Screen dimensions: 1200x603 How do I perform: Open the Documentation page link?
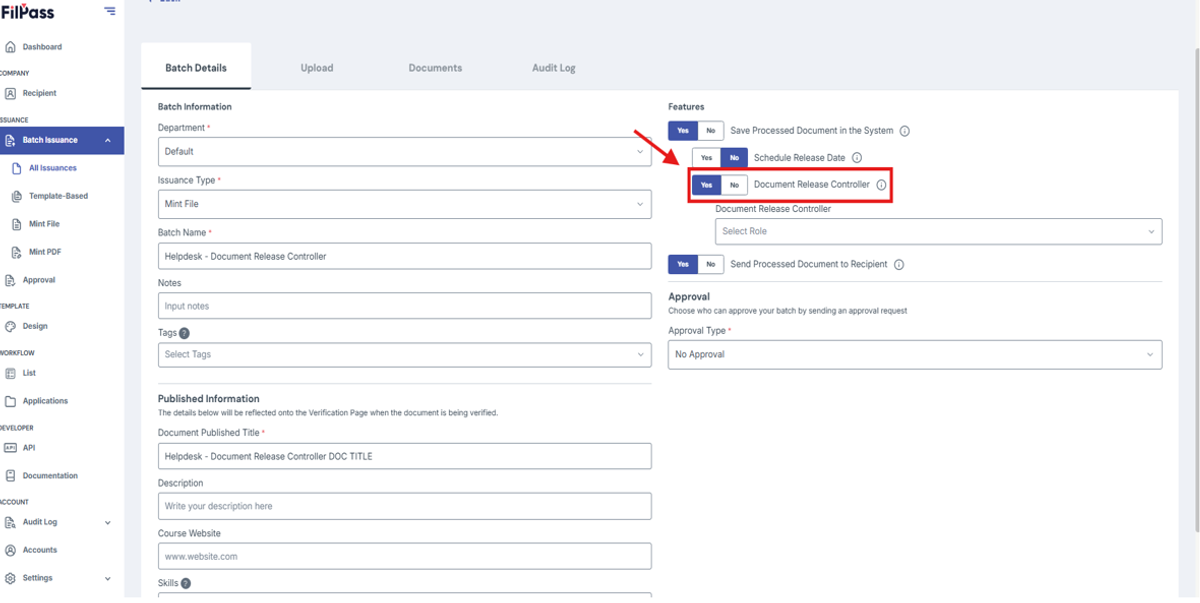[x=50, y=476]
